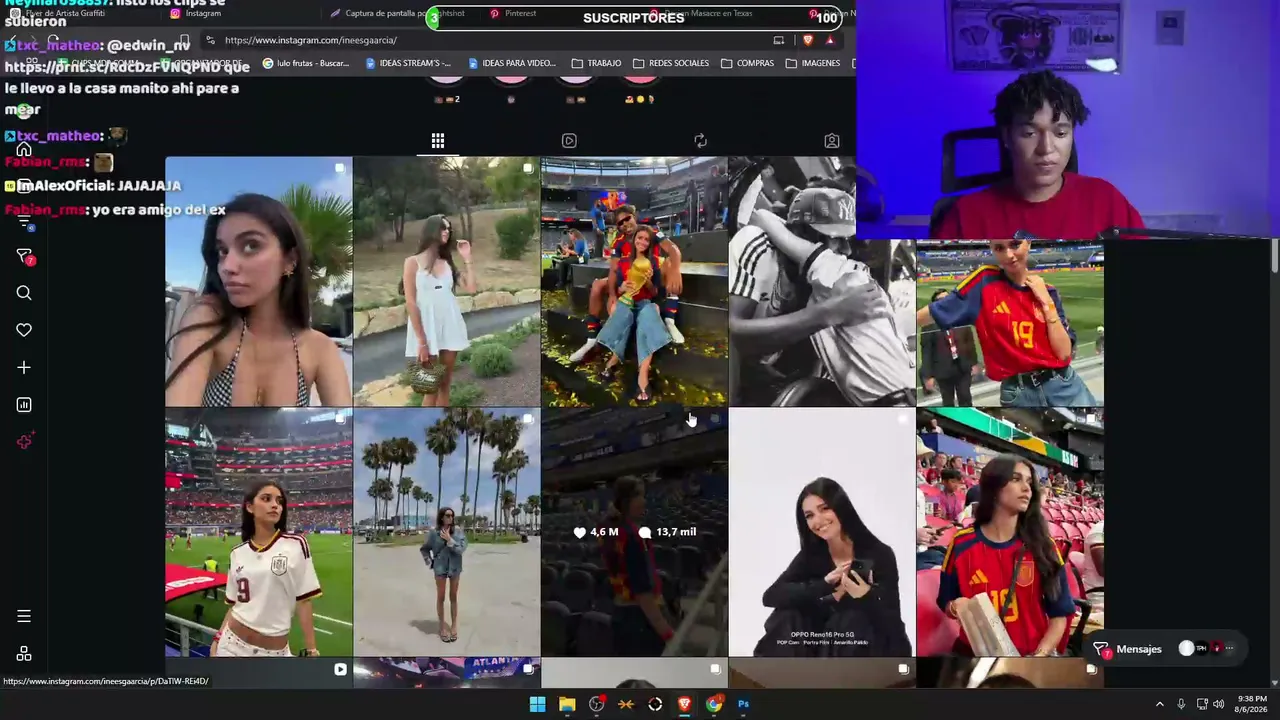Open Instagram search in the sidebar
This screenshot has width=1280, height=720.
click(24, 293)
